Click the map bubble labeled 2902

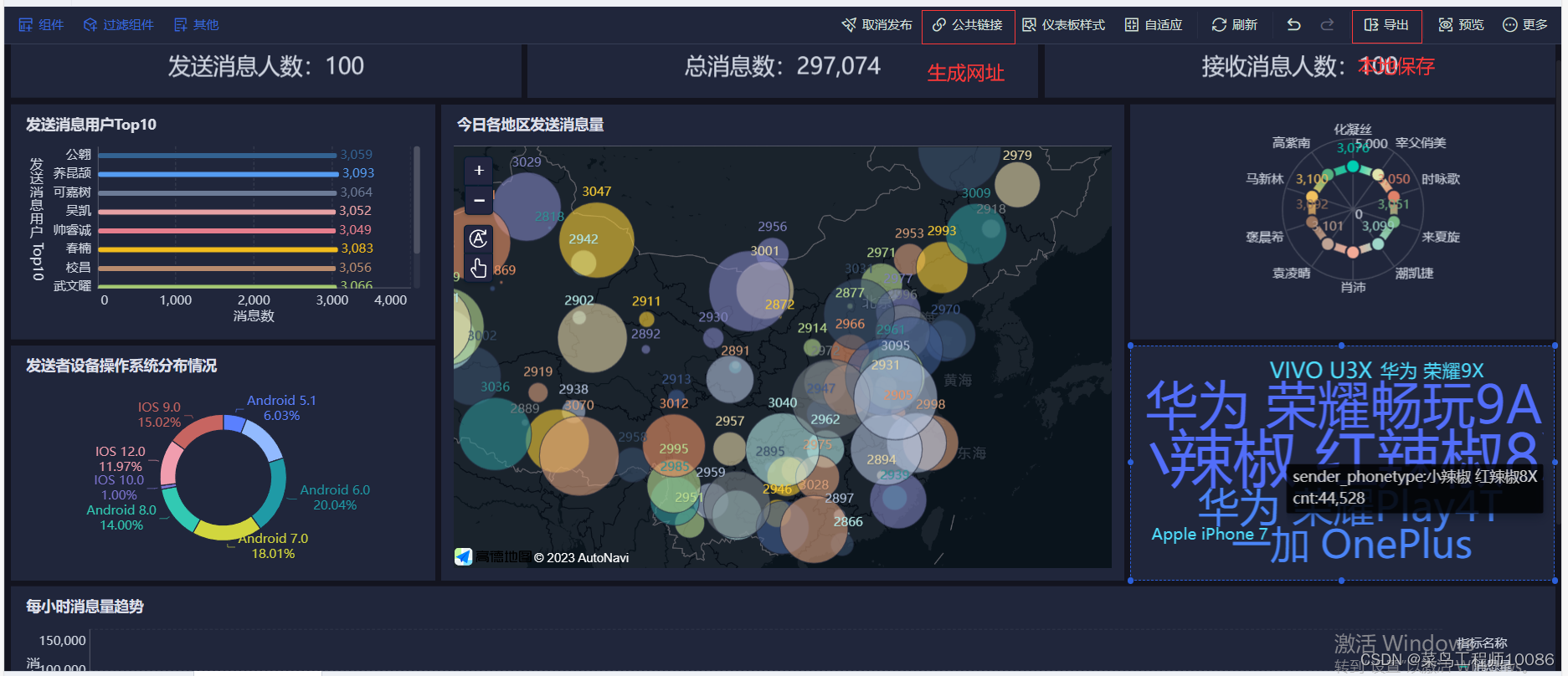(592, 338)
